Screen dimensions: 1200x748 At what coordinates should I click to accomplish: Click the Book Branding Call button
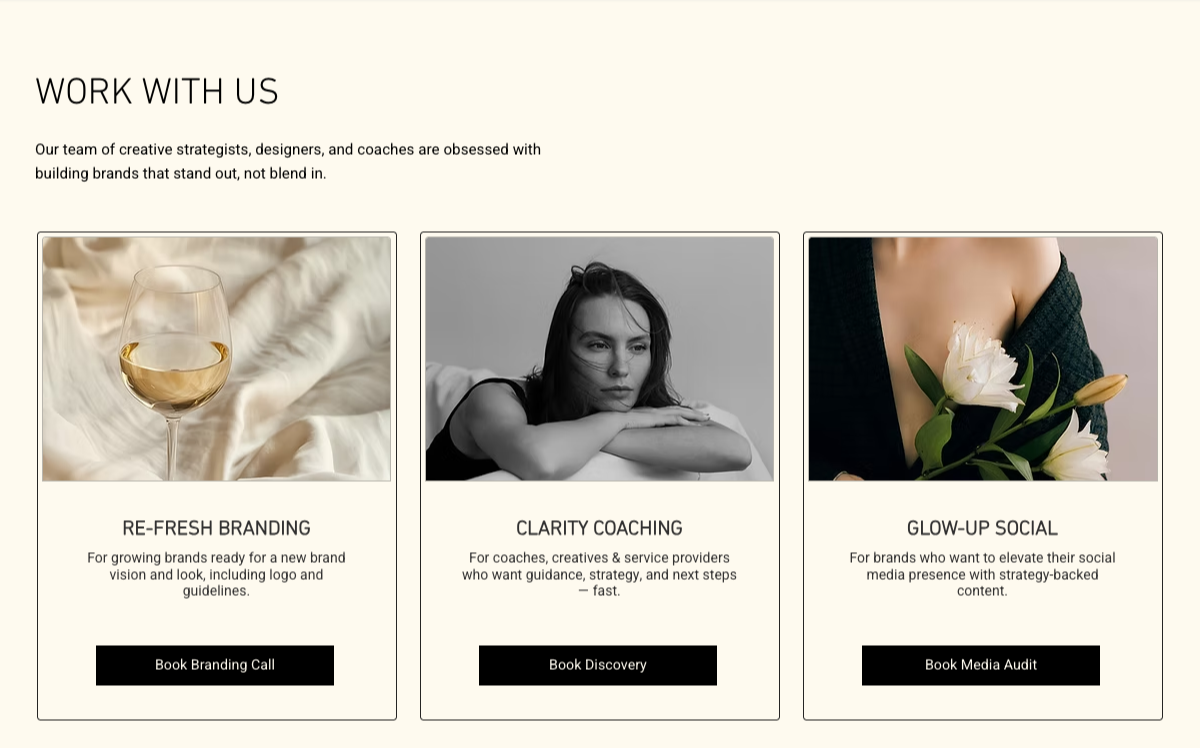(x=215, y=665)
